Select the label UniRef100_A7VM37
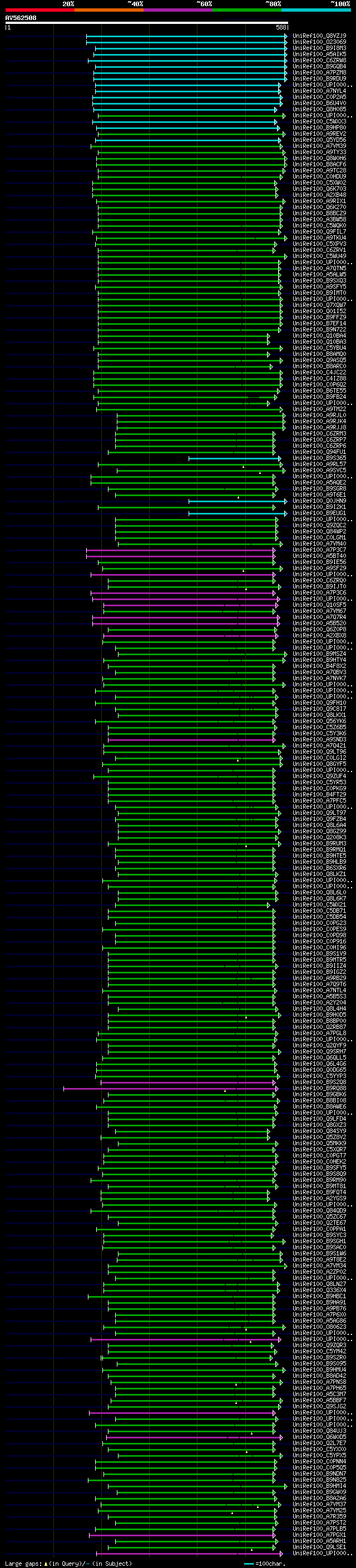356x1568 pixels. pos(319,1504)
